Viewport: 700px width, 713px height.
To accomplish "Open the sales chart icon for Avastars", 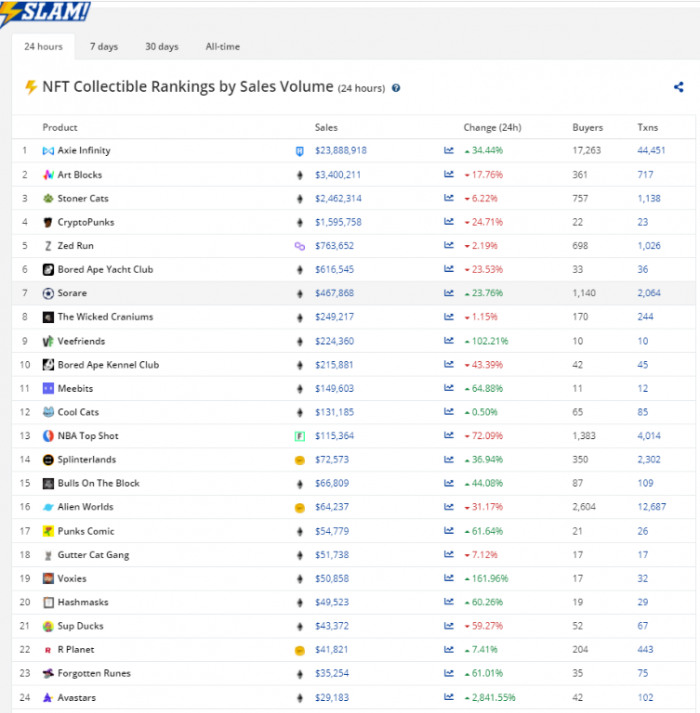I will pos(448,697).
